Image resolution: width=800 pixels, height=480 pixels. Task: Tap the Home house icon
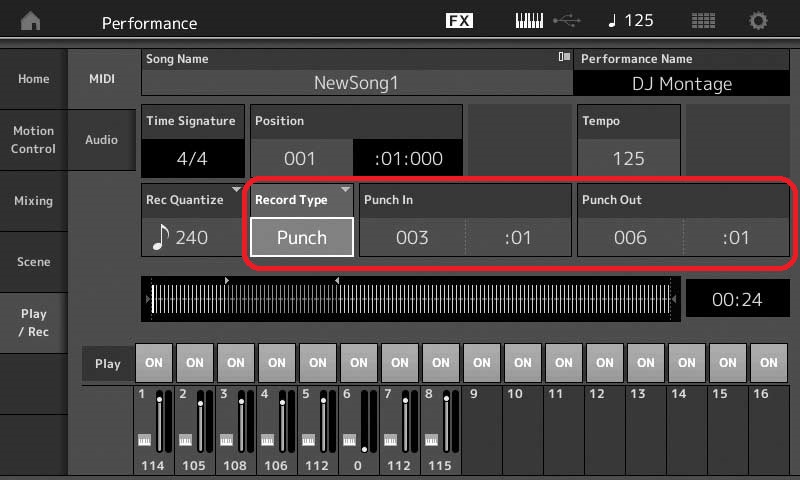(31, 21)
